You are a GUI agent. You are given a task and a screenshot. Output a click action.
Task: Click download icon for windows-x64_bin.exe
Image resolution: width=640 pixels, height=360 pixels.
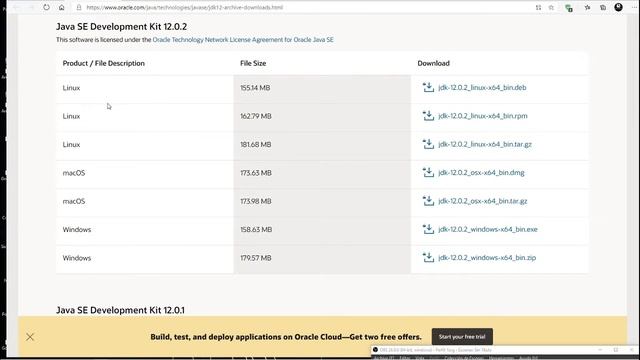(x=428, y=229)
